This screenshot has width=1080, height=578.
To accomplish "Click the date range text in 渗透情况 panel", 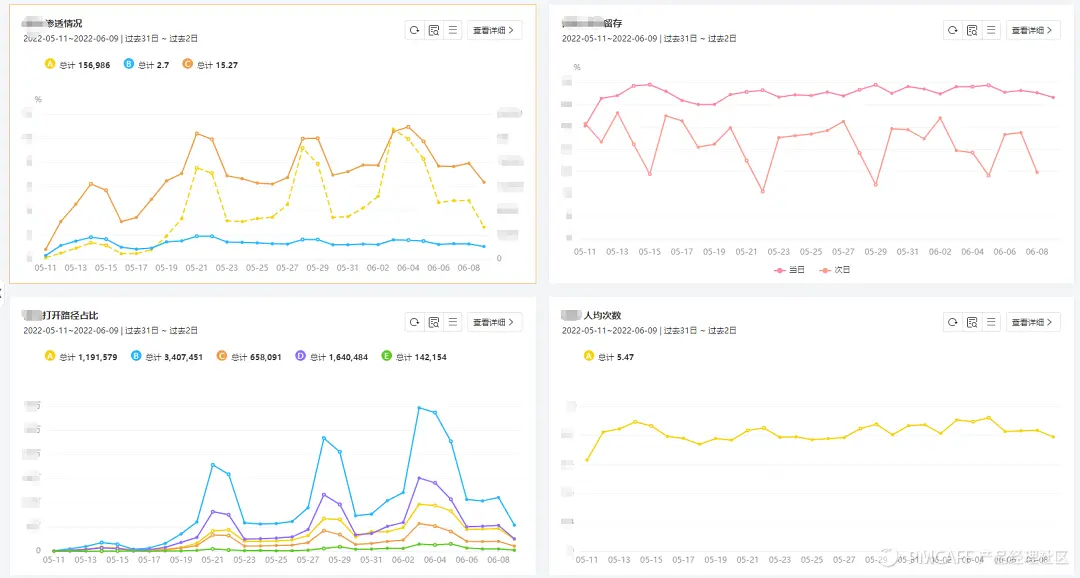I will (x=110, y=39).
